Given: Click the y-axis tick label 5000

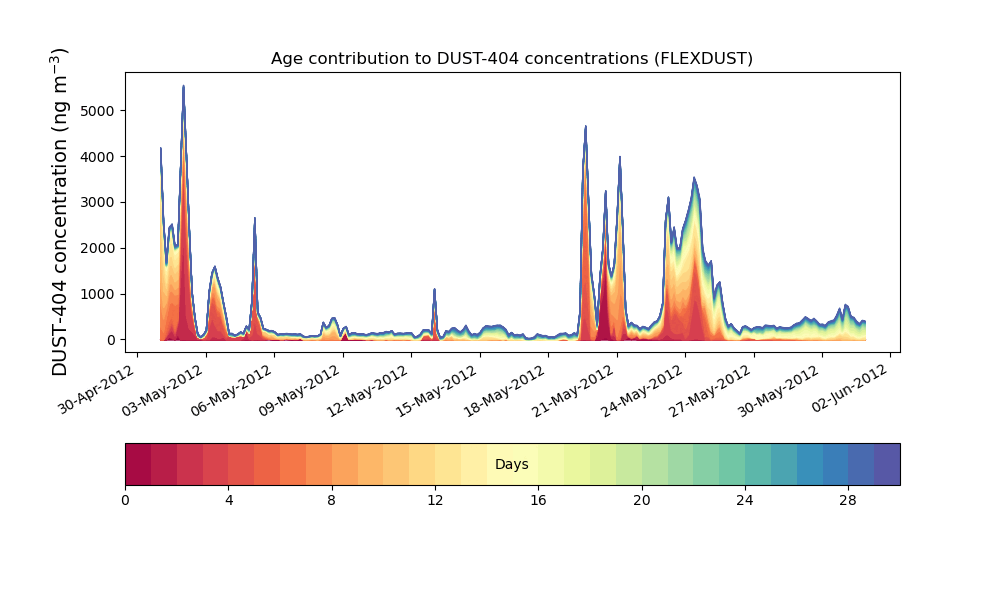Looking at the screenshot, I should tap(98, 111).
